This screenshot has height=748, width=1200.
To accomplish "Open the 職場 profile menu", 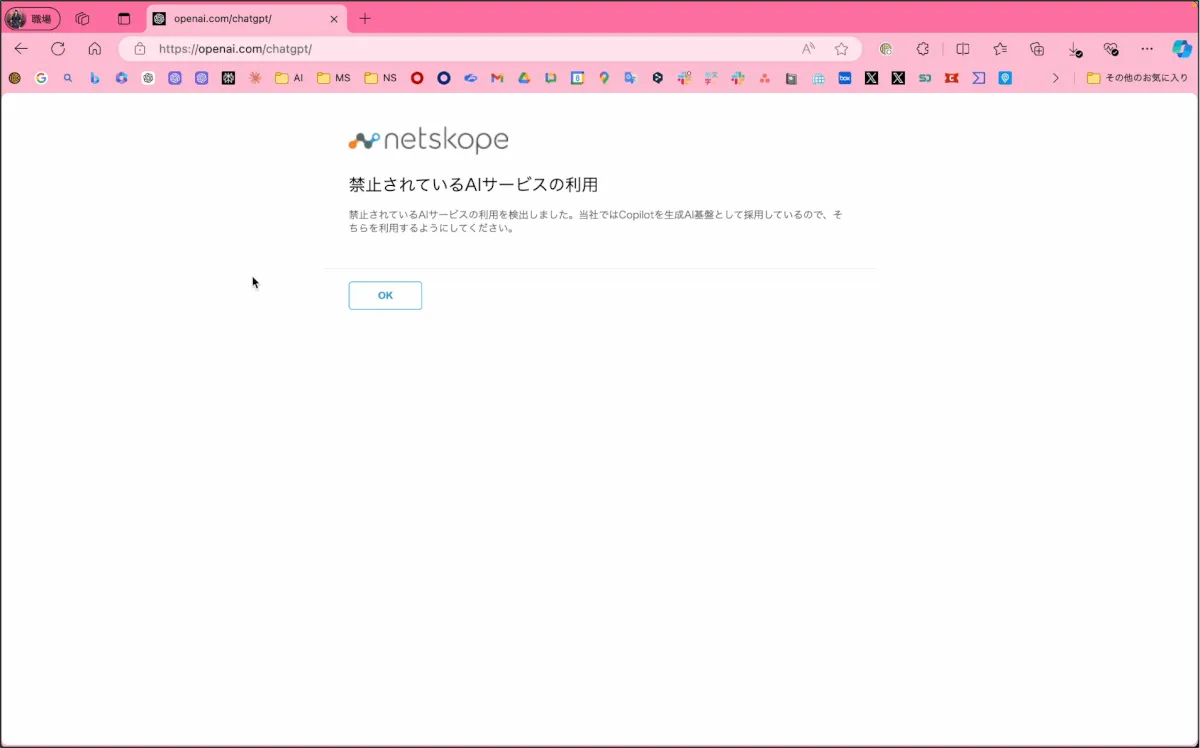I will click(33, 18).
